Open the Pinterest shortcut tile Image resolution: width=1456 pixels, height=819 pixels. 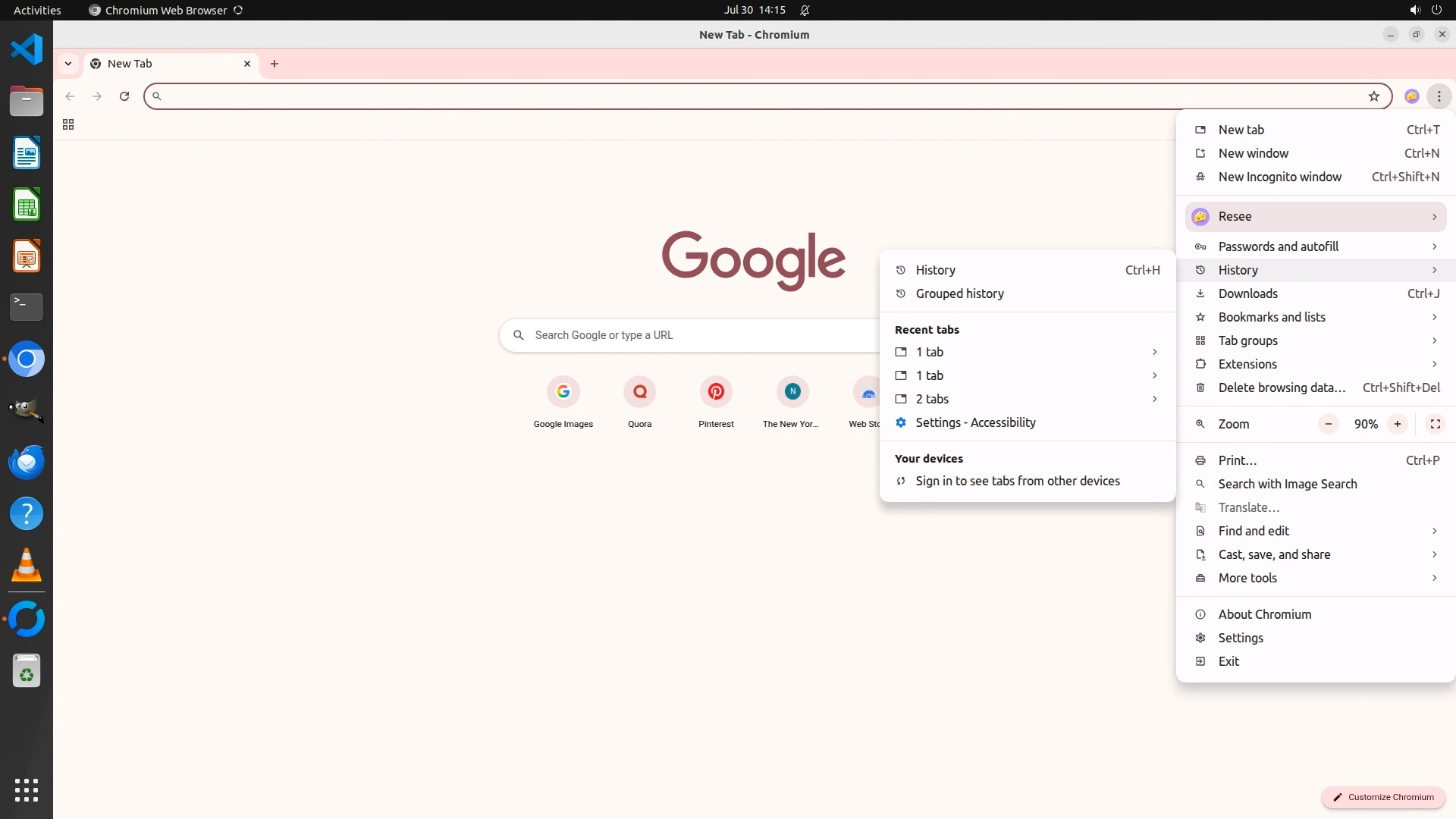click(x=716, y=392)
